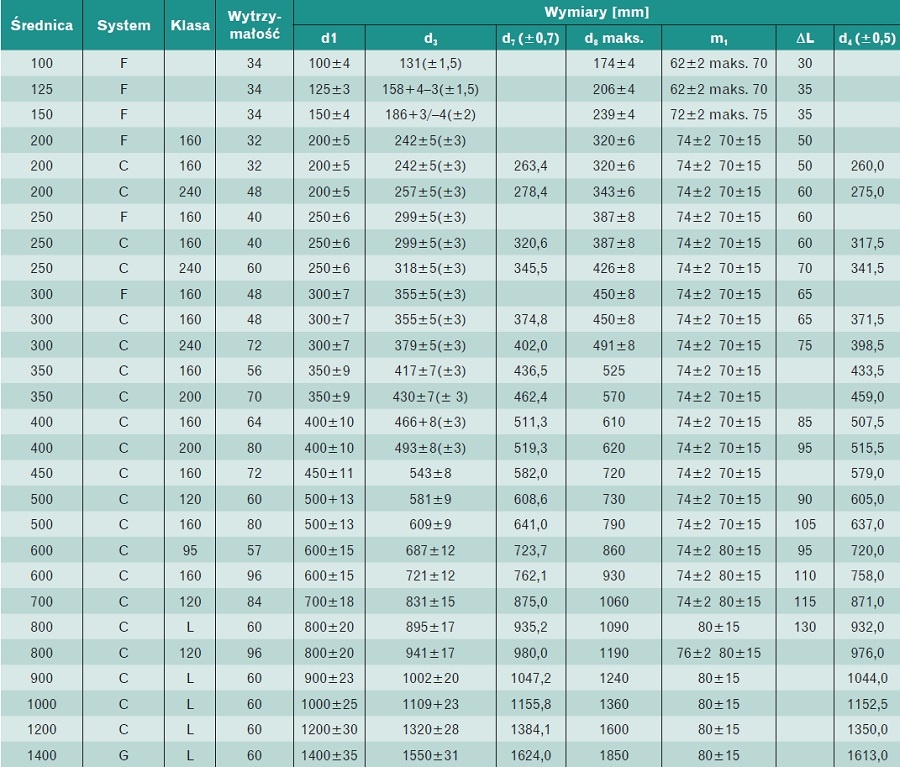The image size is (900, 767).
Task: Click the d3 value 1320±28
Action: click(x=430, y=730)
